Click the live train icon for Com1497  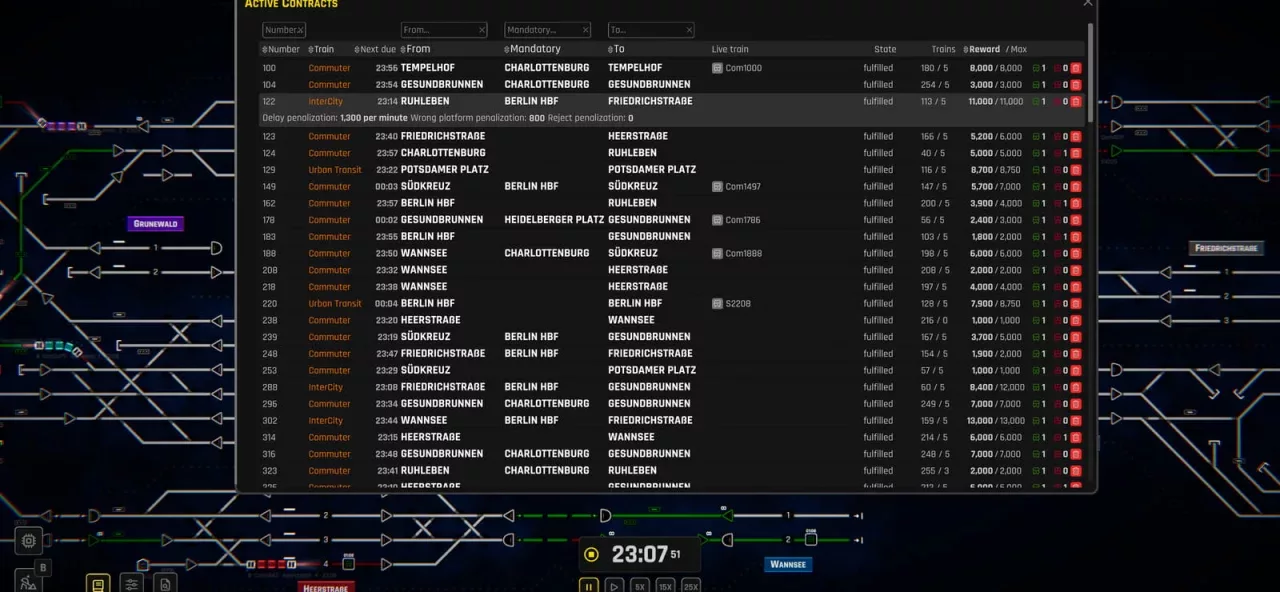coord(717,187)
